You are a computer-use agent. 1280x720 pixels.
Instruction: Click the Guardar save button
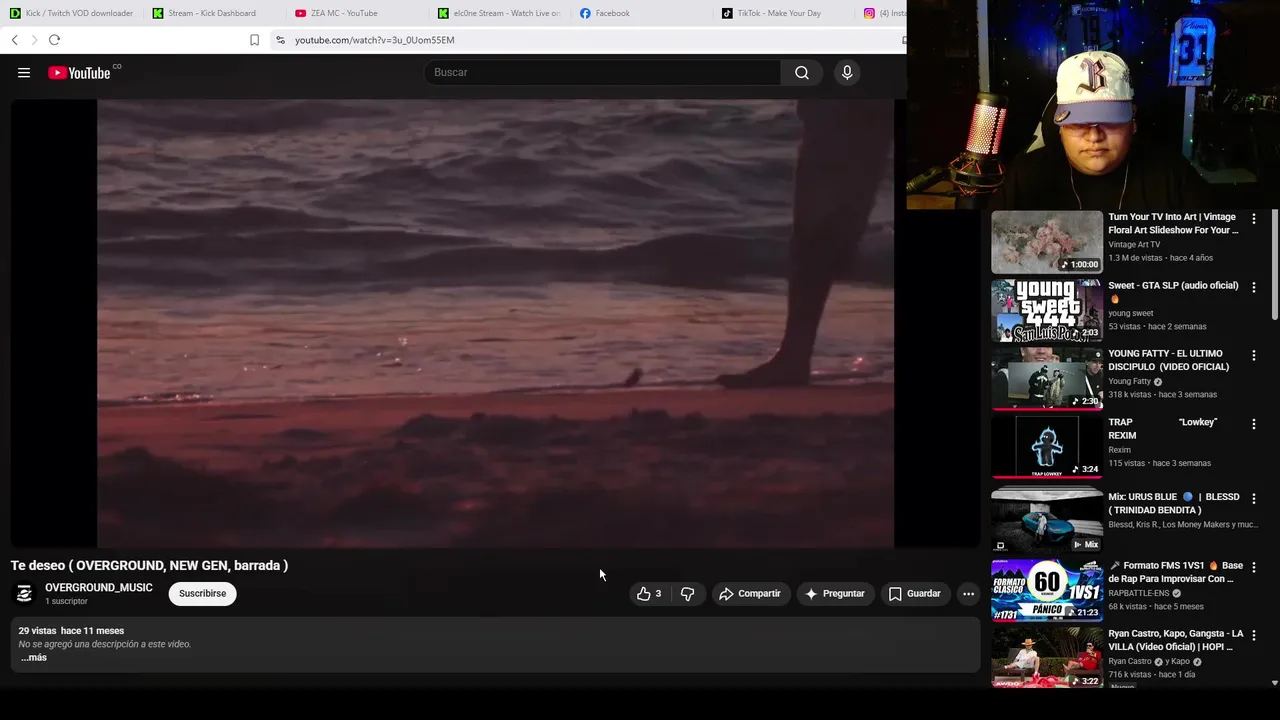(914, 594)
